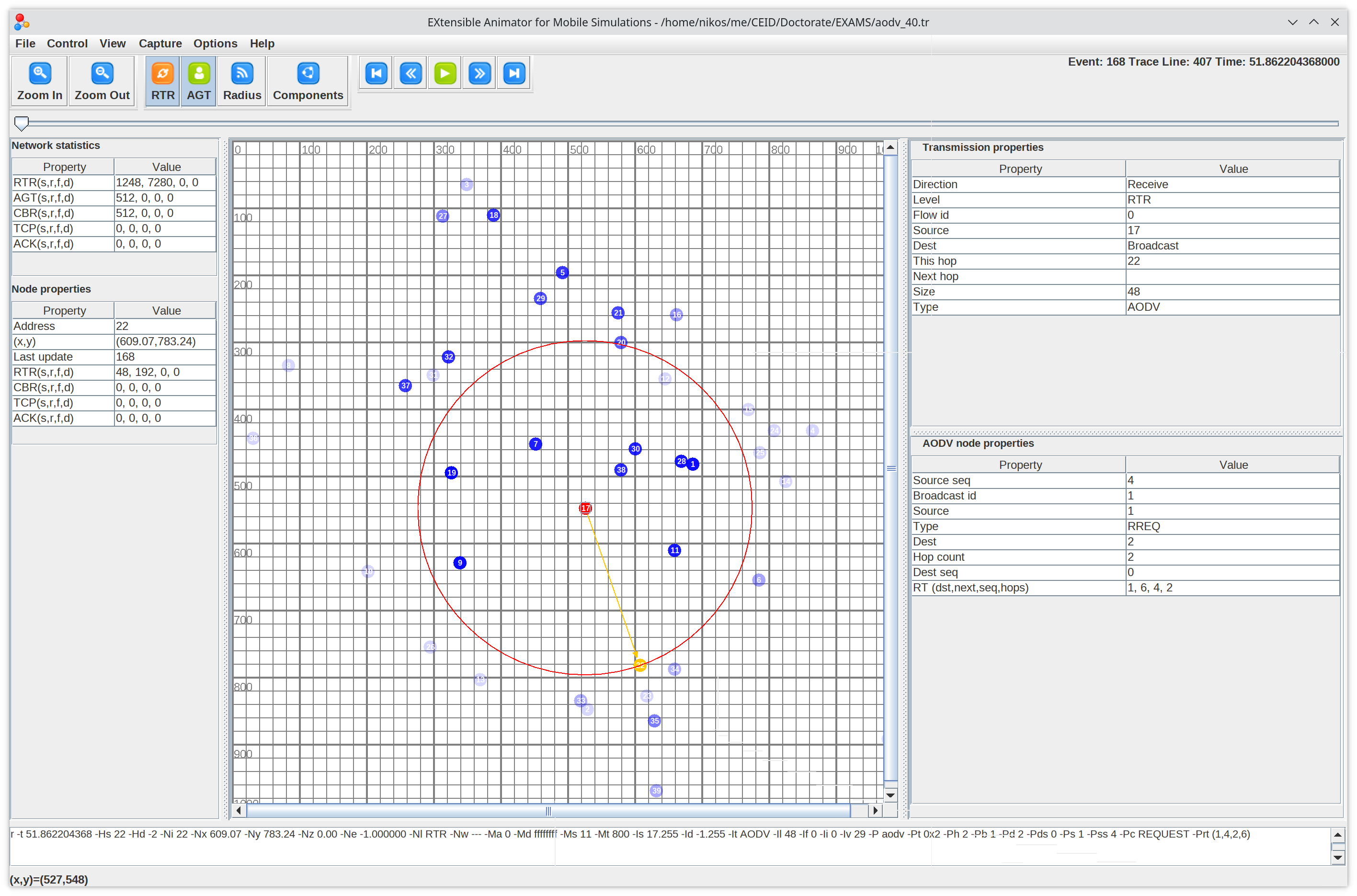Step backward fast rewind button
This screenshot has height=896, width=1357.
(x=411, y=73)
